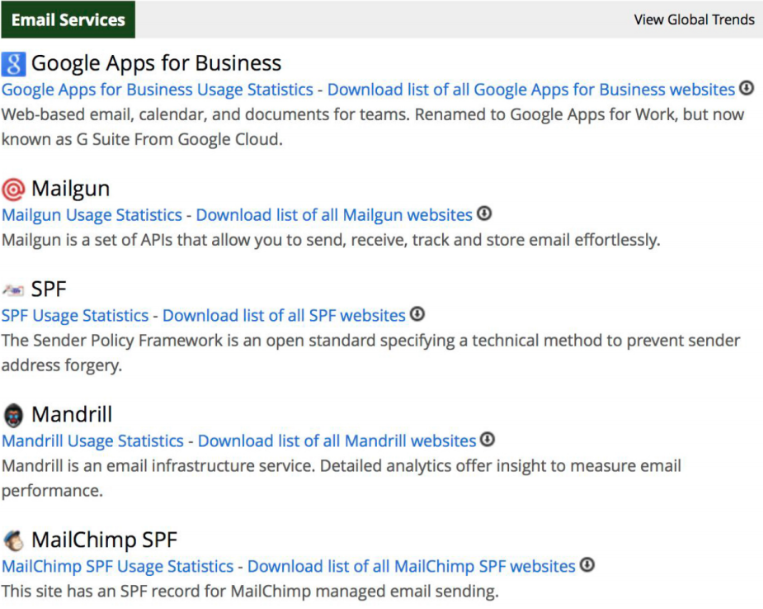The height and width of the screenshot is (609, 763).
Task: Download list of all Mandrill websites
Action: click(337, 441)
